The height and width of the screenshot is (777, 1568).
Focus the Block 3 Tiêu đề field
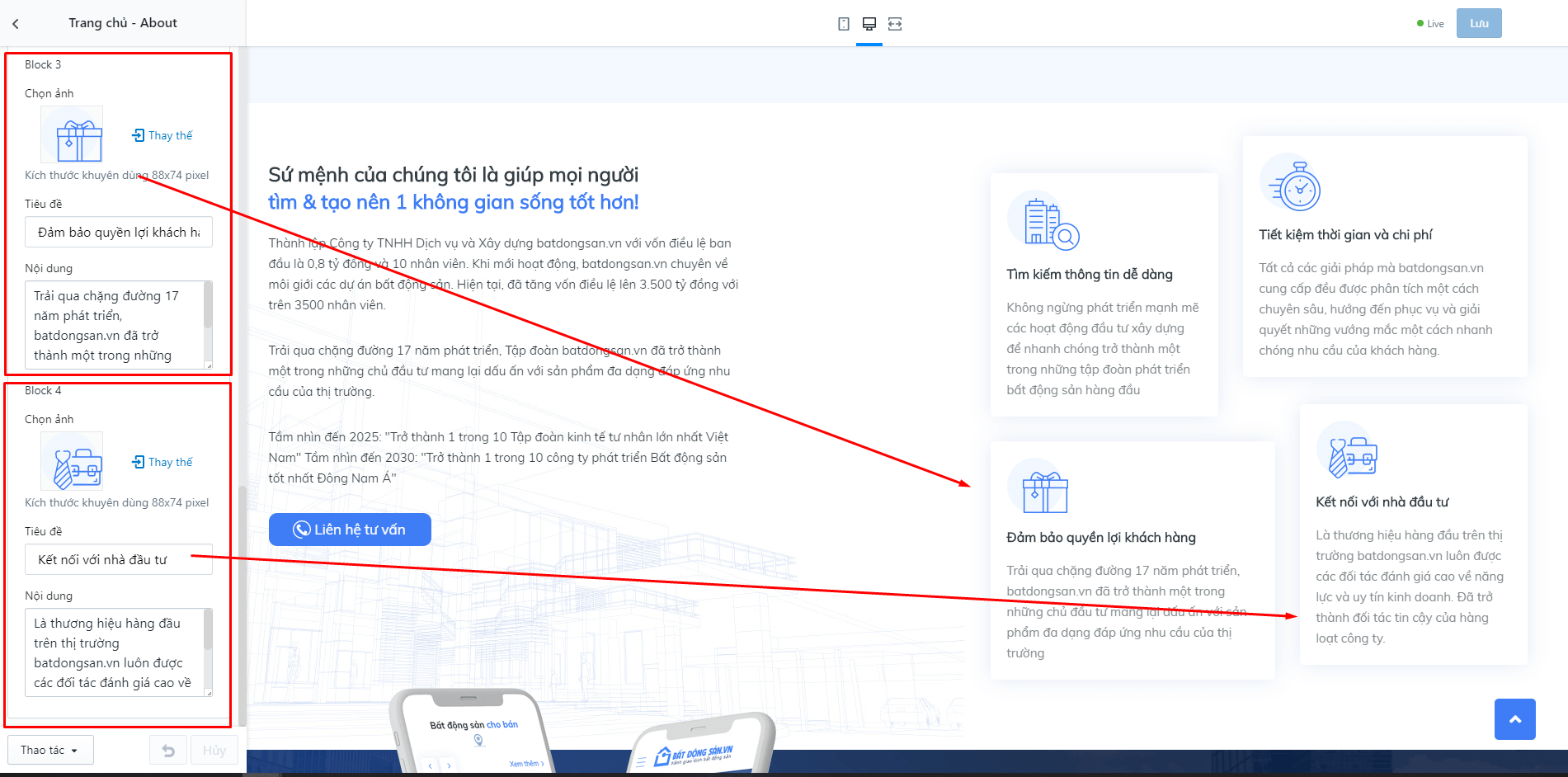[119, 233]
